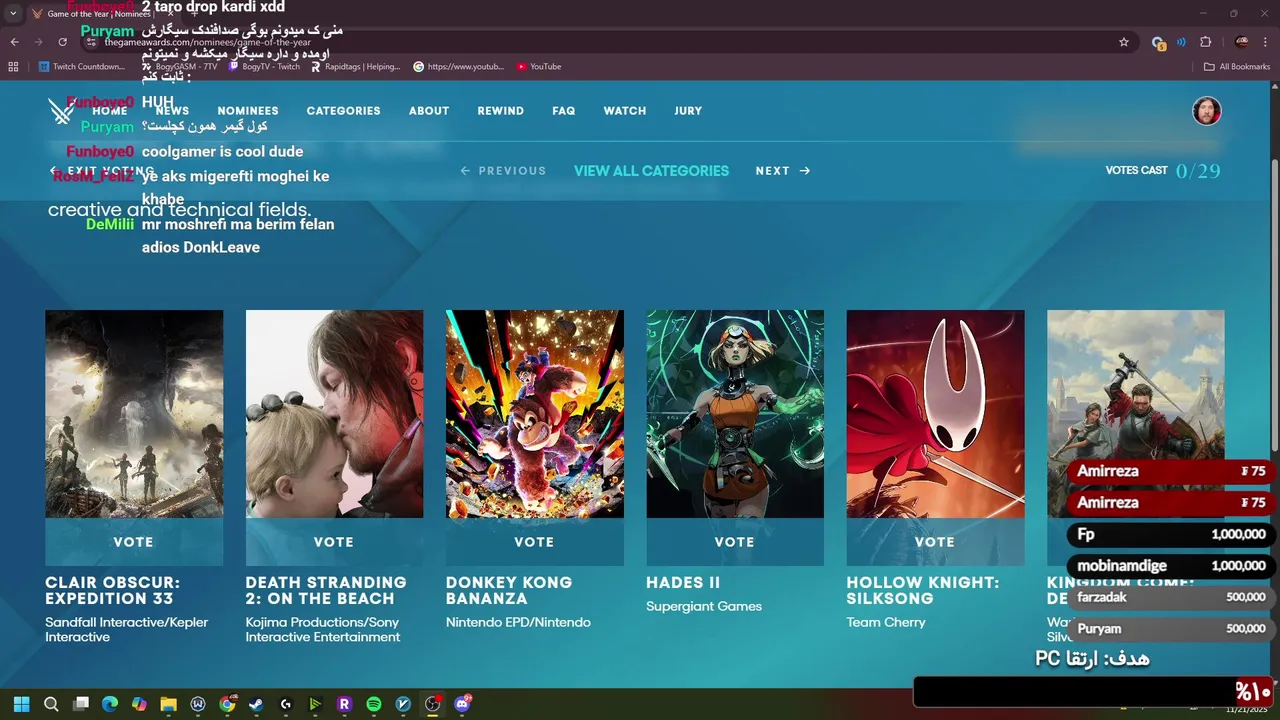Vote for Clair Obscur: Expedition 33
The image size is (1280, 720).
click(x=134, y=542)
